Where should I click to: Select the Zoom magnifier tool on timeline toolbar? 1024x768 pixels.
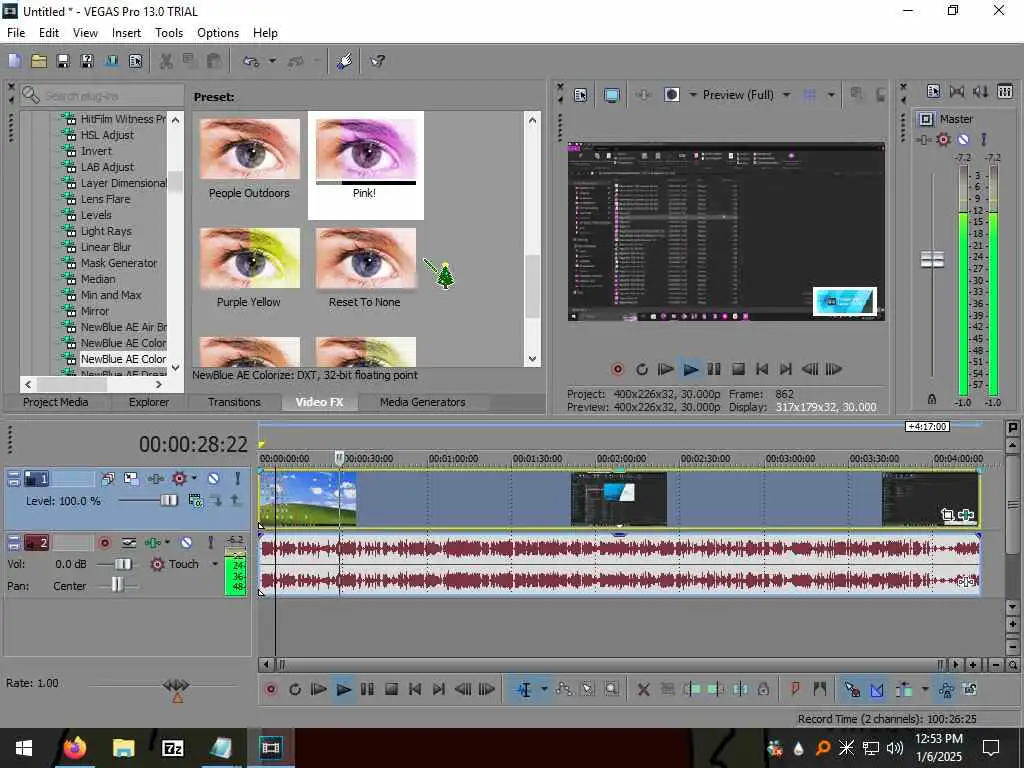pyautogui.click(x=611, y=689)
